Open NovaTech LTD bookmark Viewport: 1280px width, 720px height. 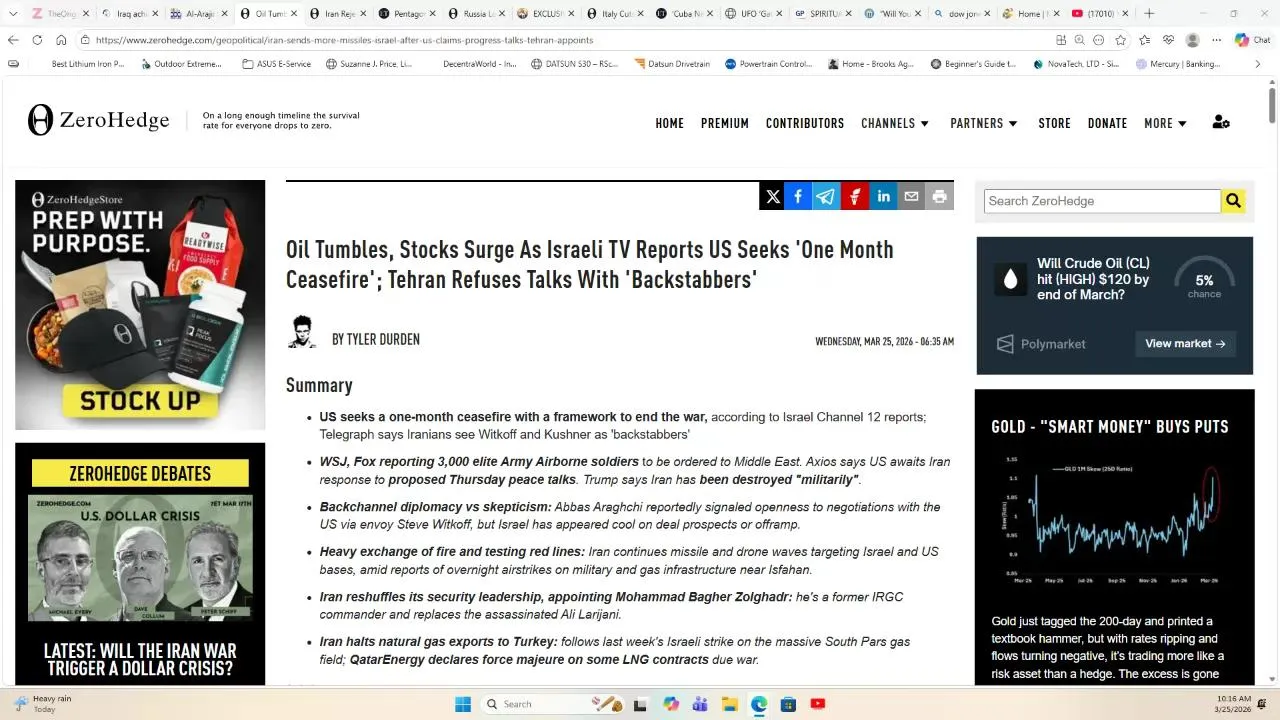(1074, 64)
